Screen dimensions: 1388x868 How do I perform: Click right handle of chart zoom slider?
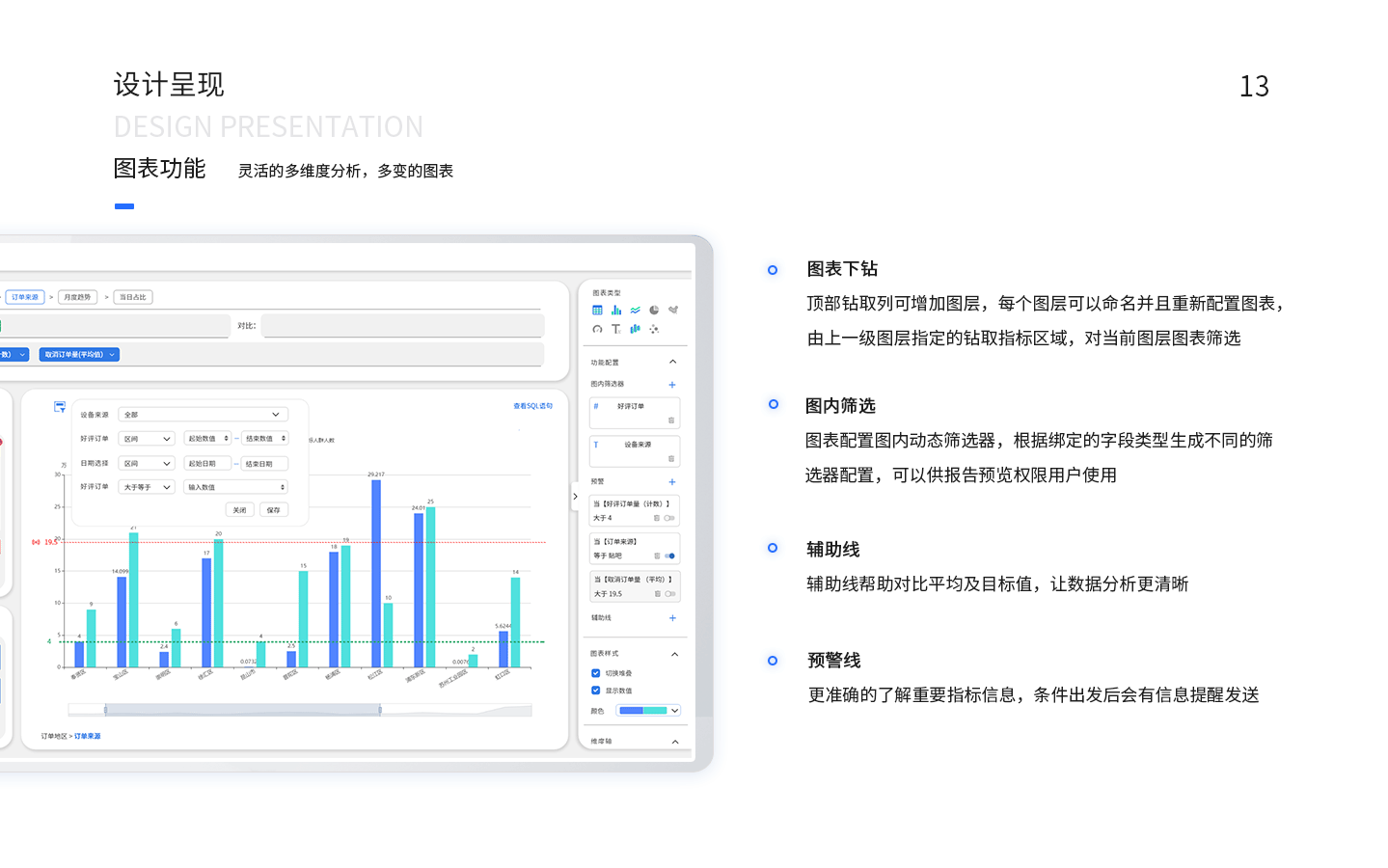click(380, 710)
